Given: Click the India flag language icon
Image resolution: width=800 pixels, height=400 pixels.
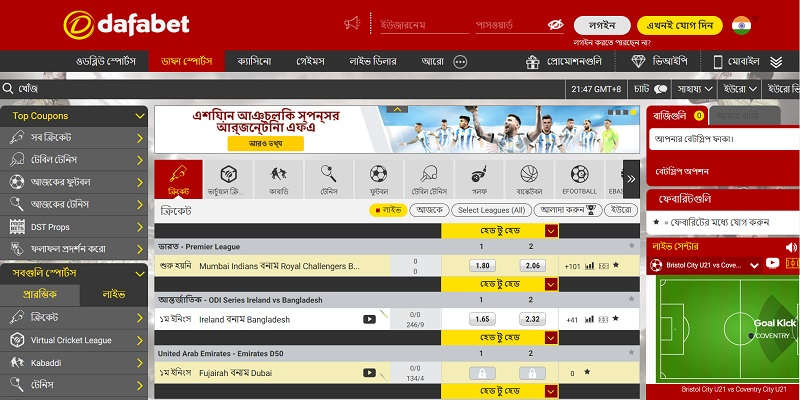Looking at the screenshot, I should point(741,25).
